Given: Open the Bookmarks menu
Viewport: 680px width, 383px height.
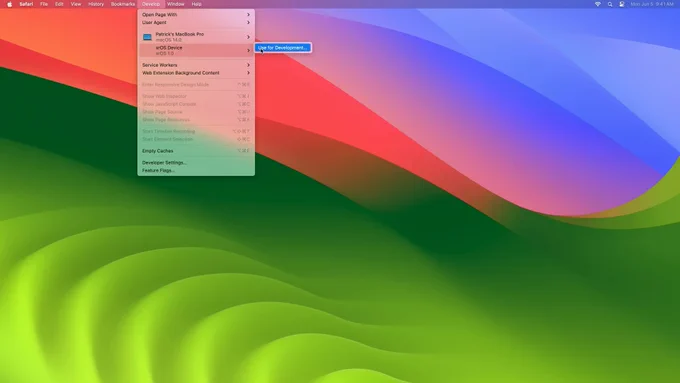Looking at the screenshot, I should click(x=123, y=4).
